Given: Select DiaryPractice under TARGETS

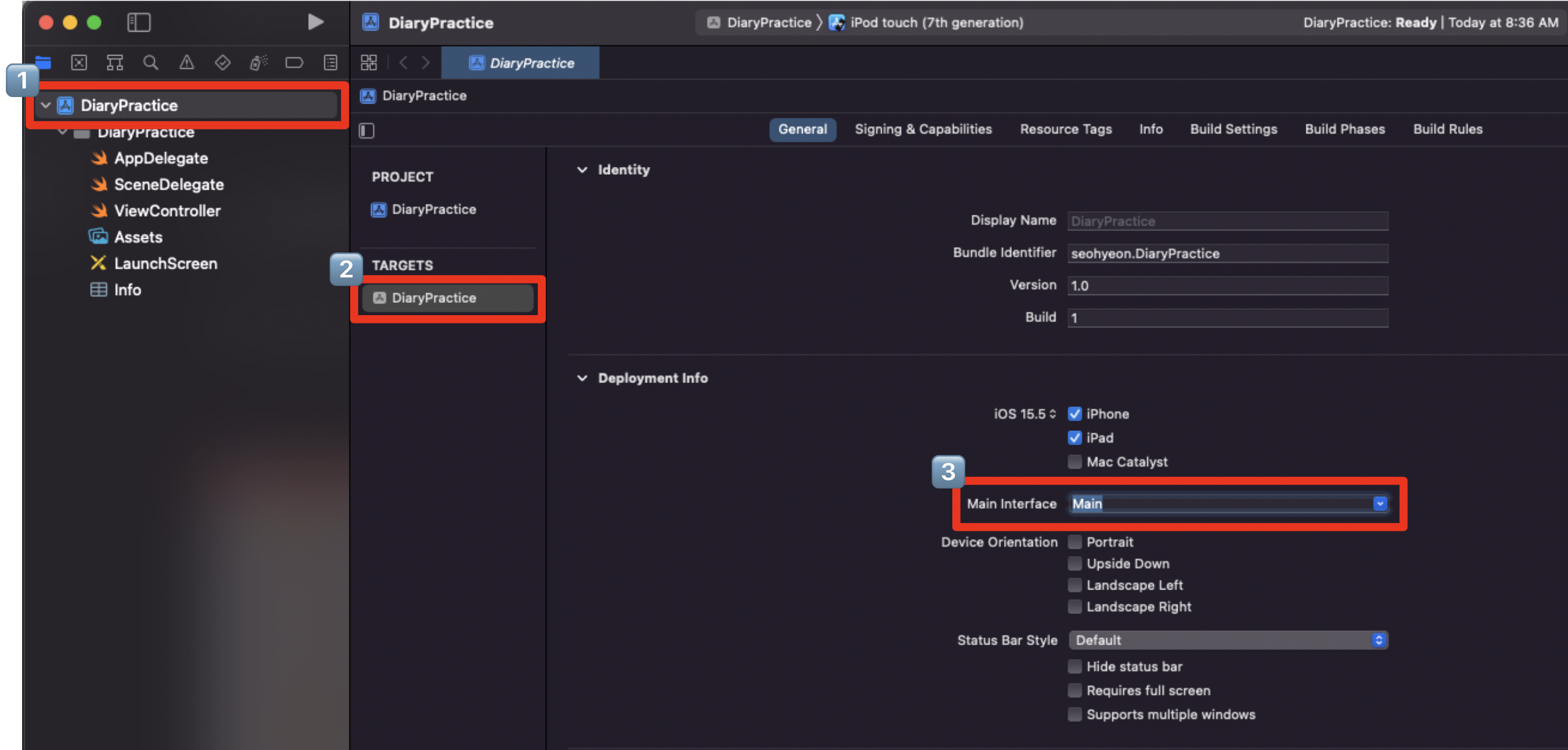Looking at the screenshot, I should coord(447,298).
